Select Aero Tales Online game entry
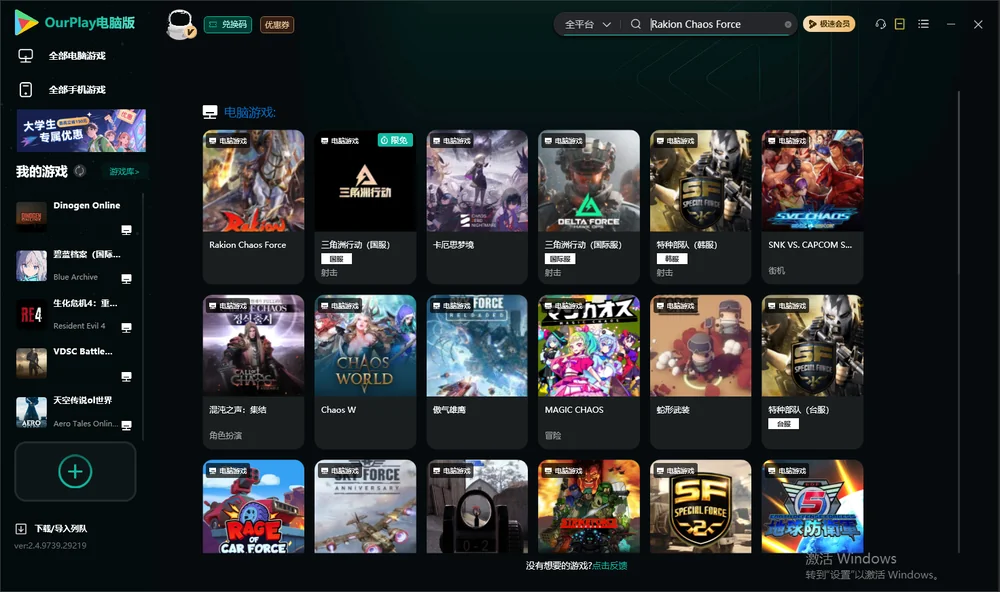This screenshot has height=592, width=1000. (75, 412)
